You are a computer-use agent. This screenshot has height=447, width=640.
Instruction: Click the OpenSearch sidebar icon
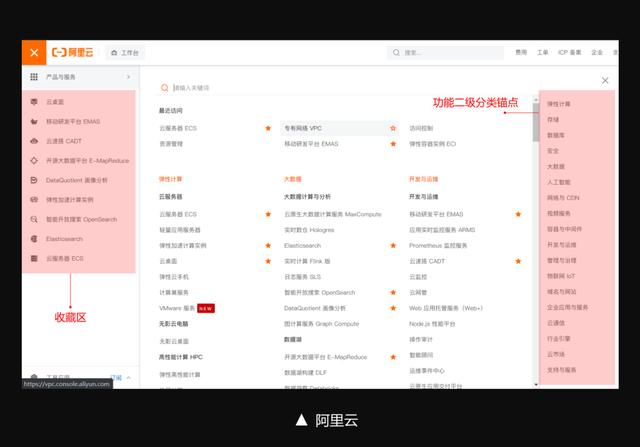click(x=34, y=219)
